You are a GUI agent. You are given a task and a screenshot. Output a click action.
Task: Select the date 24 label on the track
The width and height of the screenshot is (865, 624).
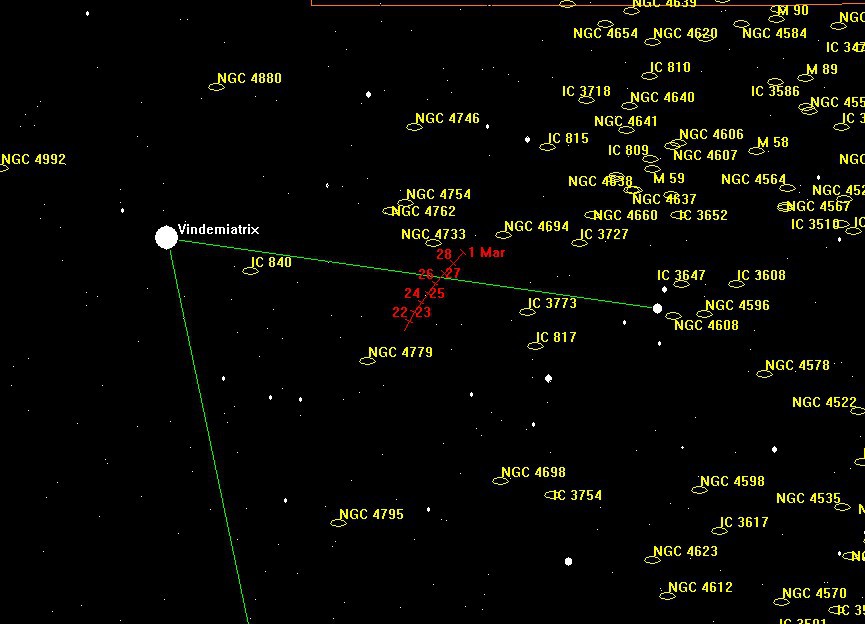pyautogui.click(x=412, y=293)
